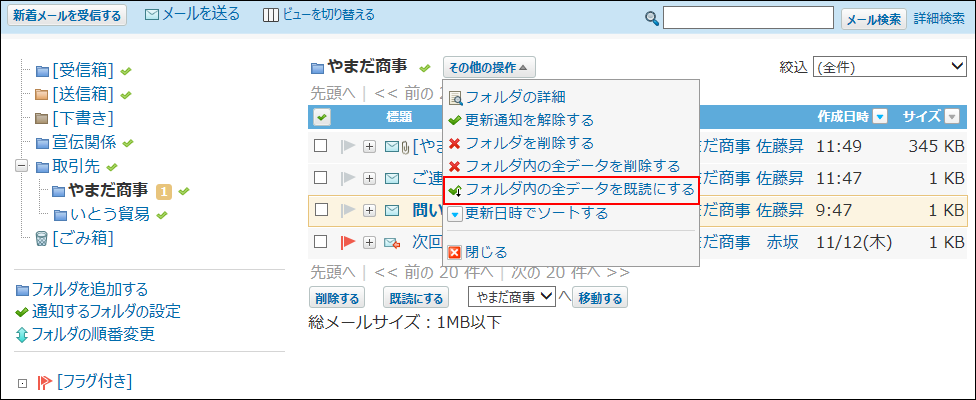Click the フォルダの順番変更 link
The height and width of the screenshot is (400, 976).
point(93,334)
